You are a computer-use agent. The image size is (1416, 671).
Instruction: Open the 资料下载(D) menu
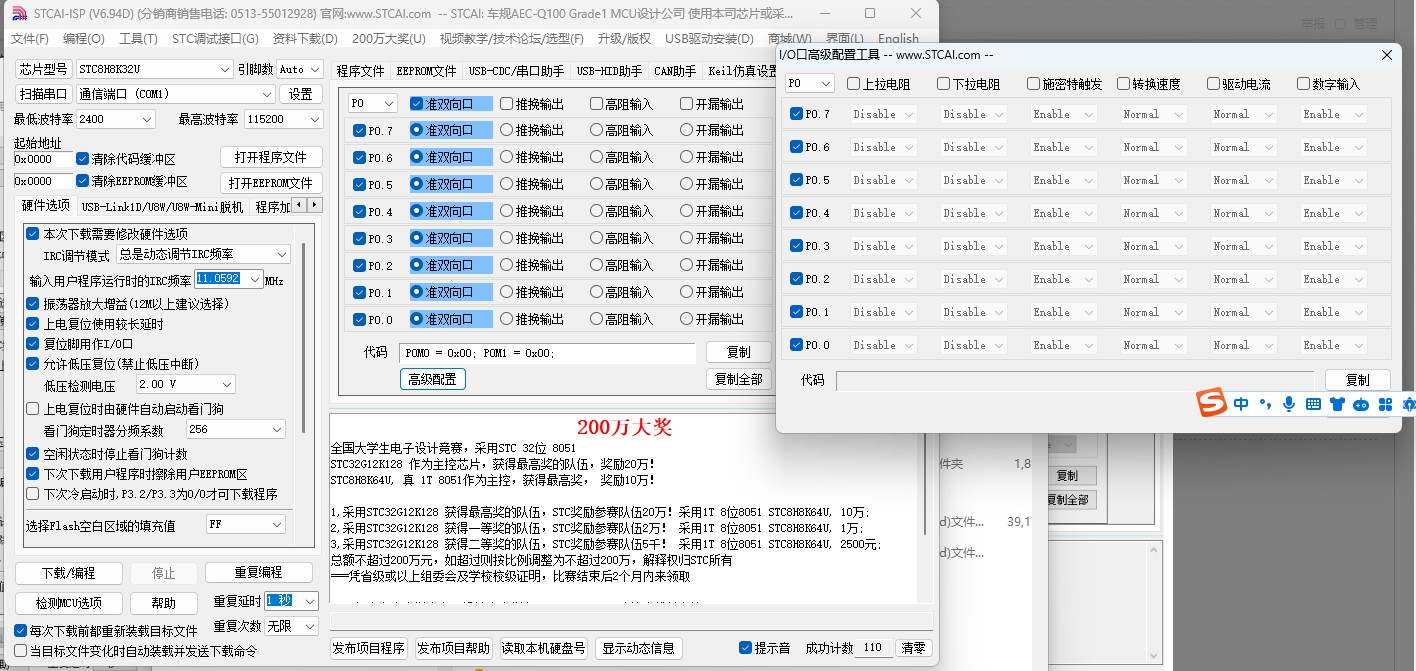(305, 38)
